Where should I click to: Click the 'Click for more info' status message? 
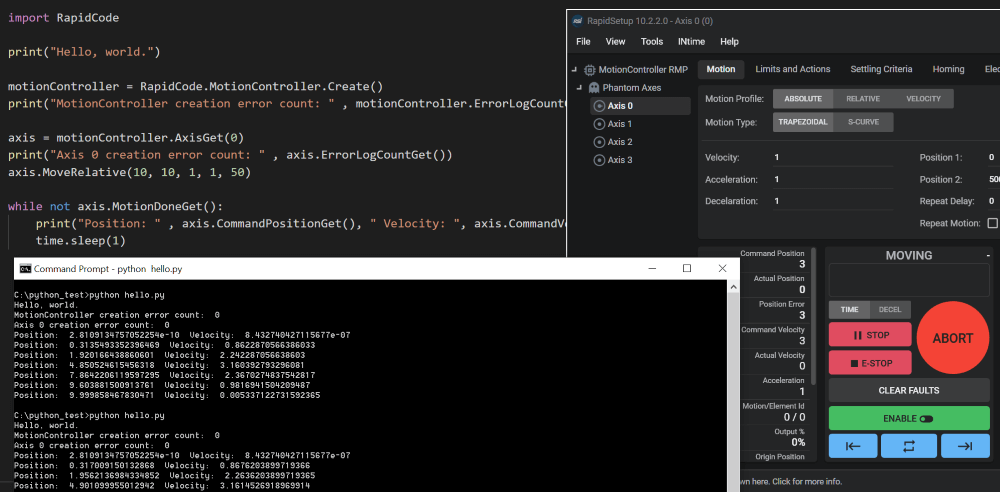pos(790,481)
